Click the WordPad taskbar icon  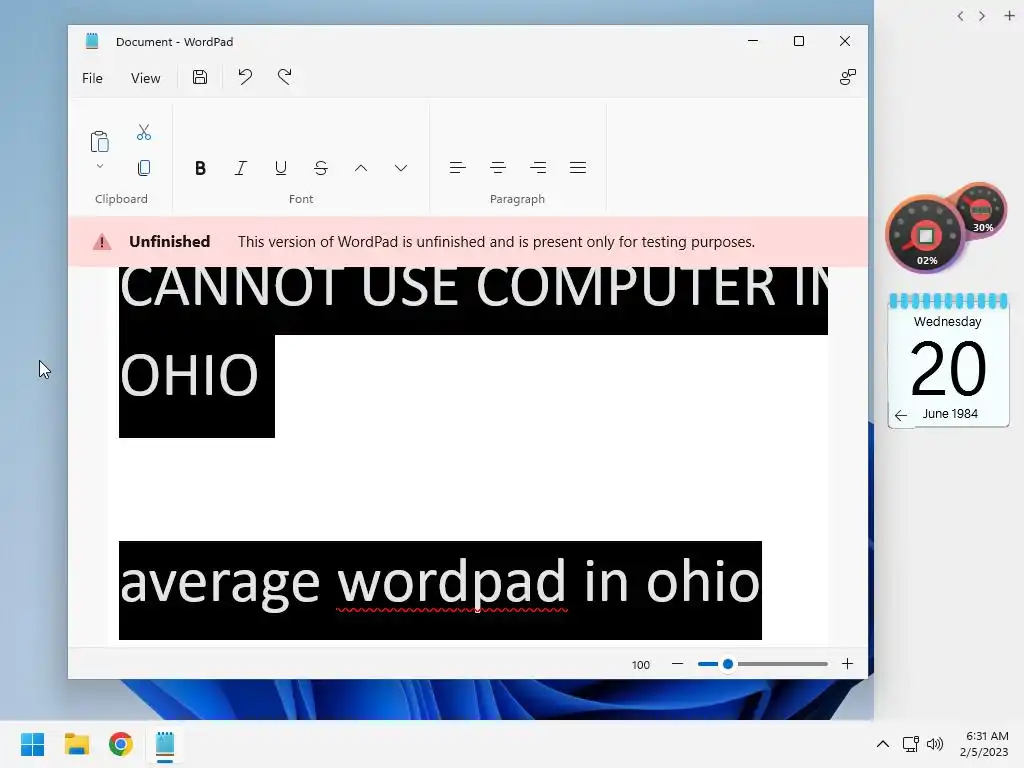point(165,744)
